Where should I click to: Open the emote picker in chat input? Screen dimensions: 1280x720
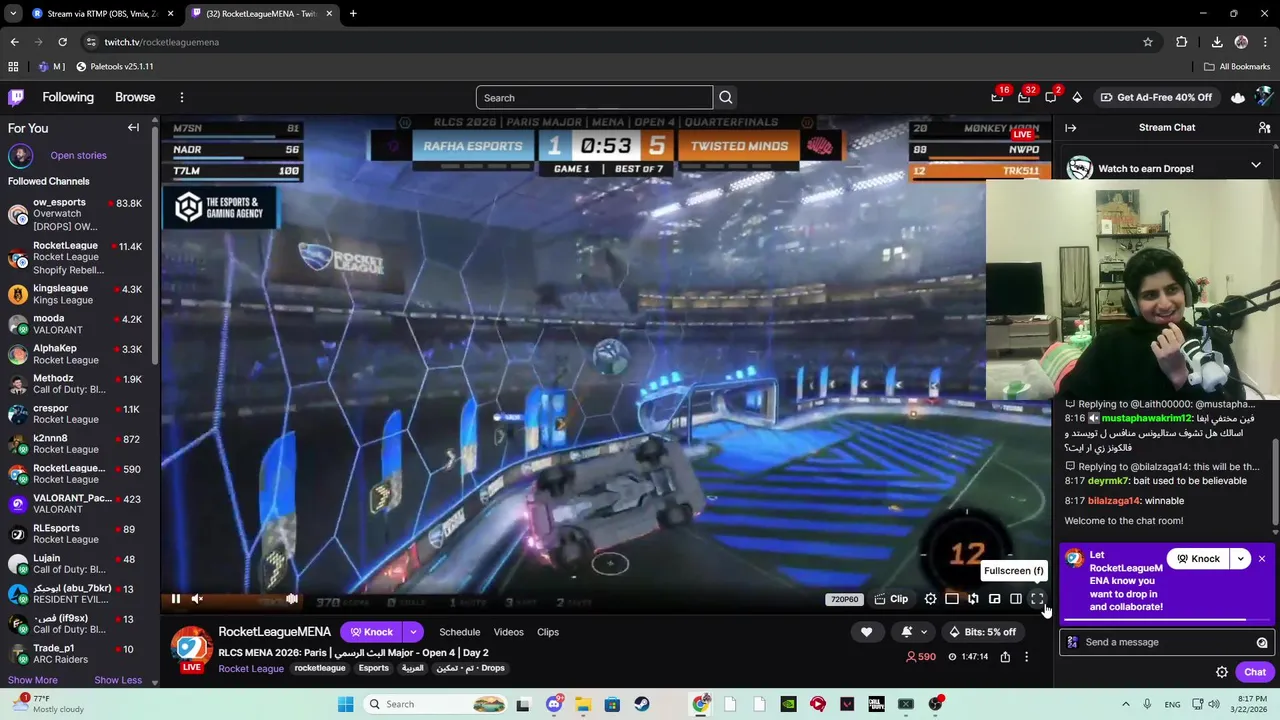[x=1262, y=642]
